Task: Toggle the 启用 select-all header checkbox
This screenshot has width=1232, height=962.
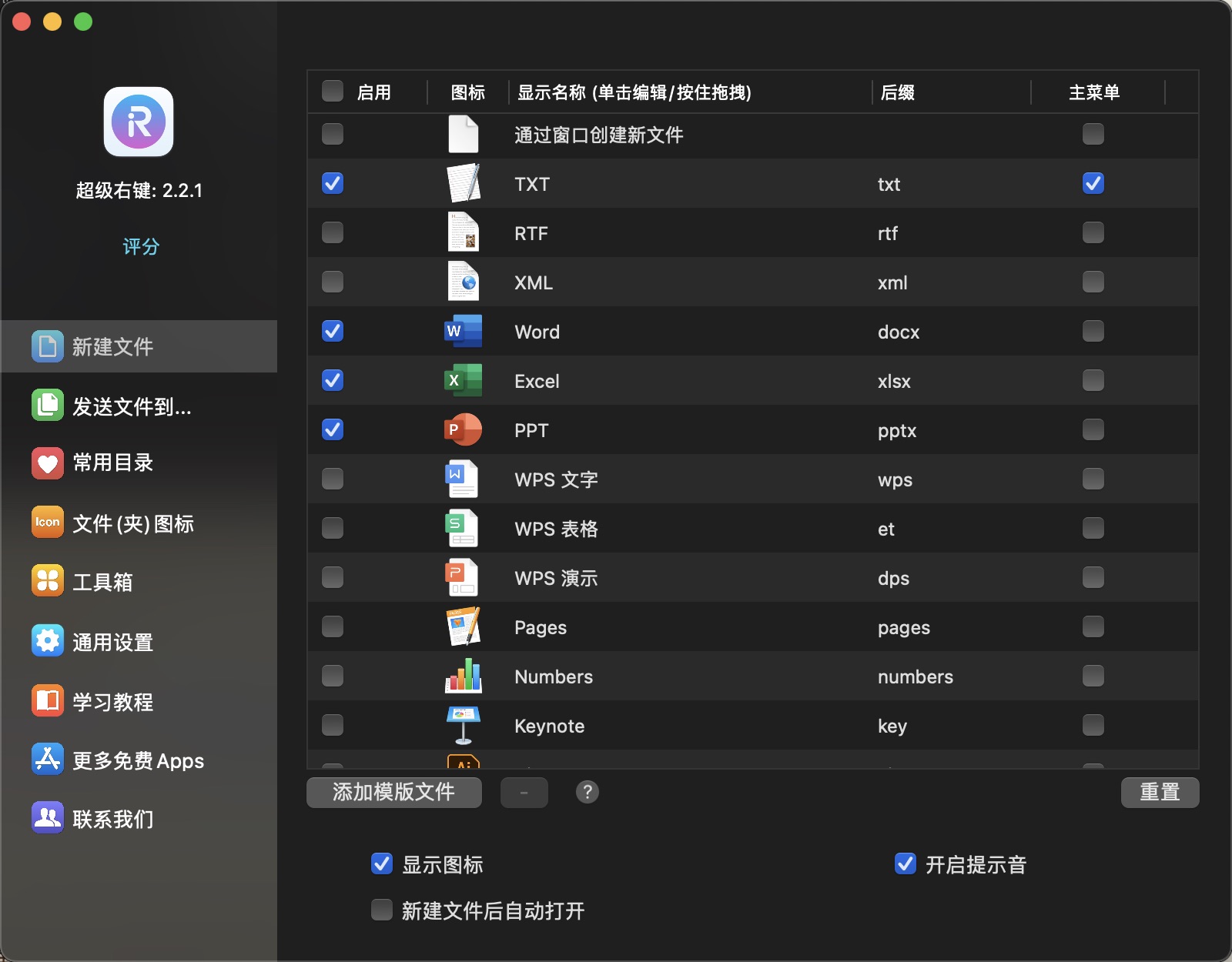Action: [333, 91]
